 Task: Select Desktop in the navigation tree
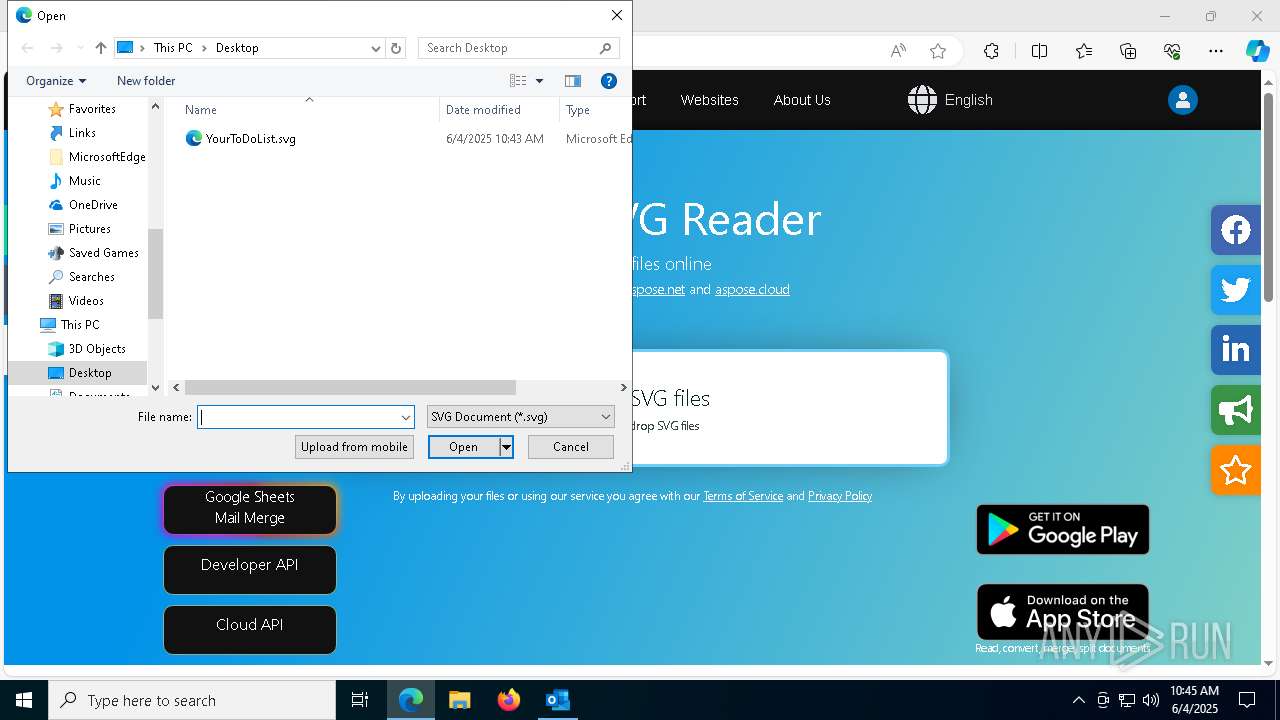pos(90,373)
